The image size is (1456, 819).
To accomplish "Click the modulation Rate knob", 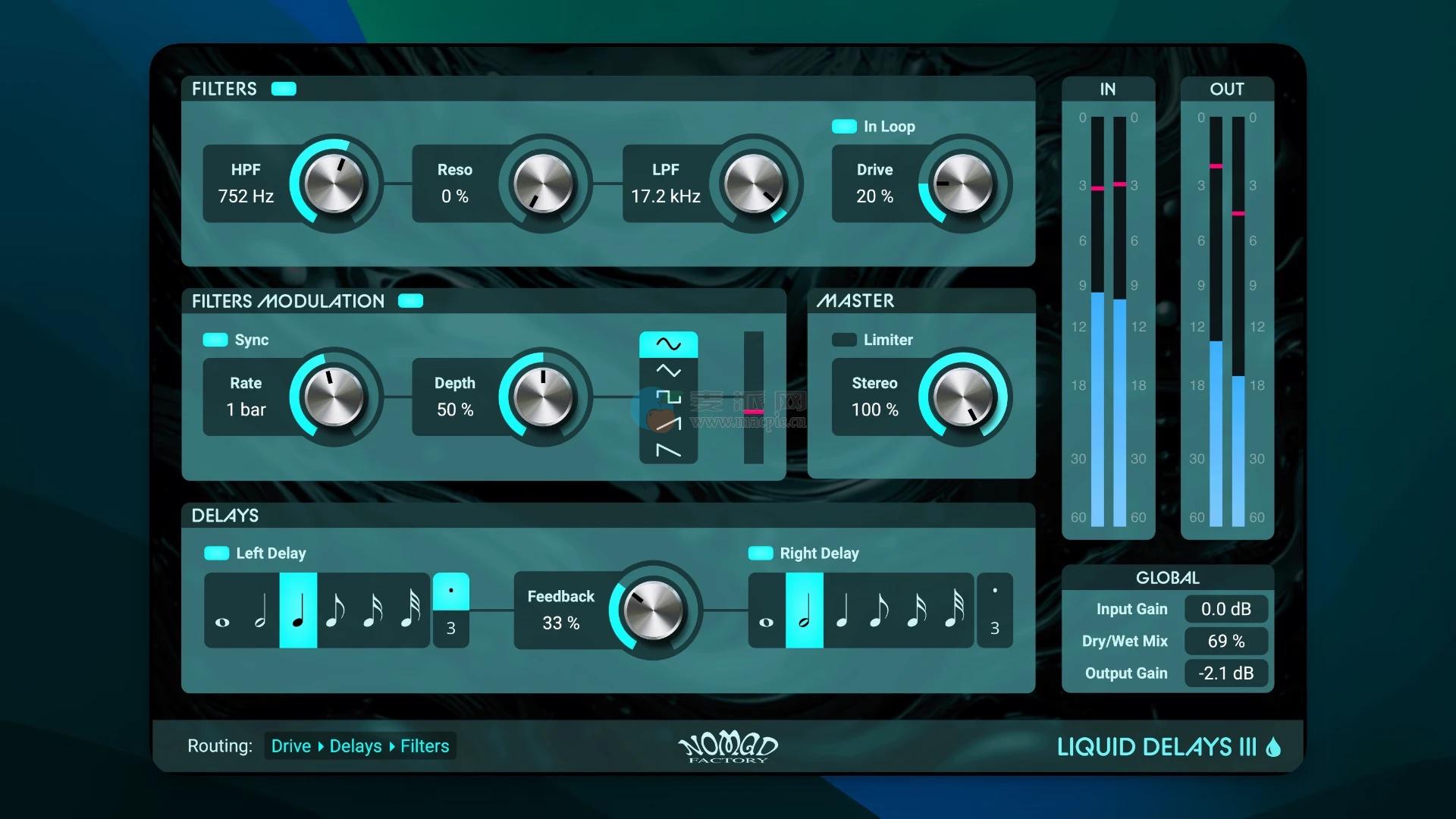I will click(x=334, y=397).
